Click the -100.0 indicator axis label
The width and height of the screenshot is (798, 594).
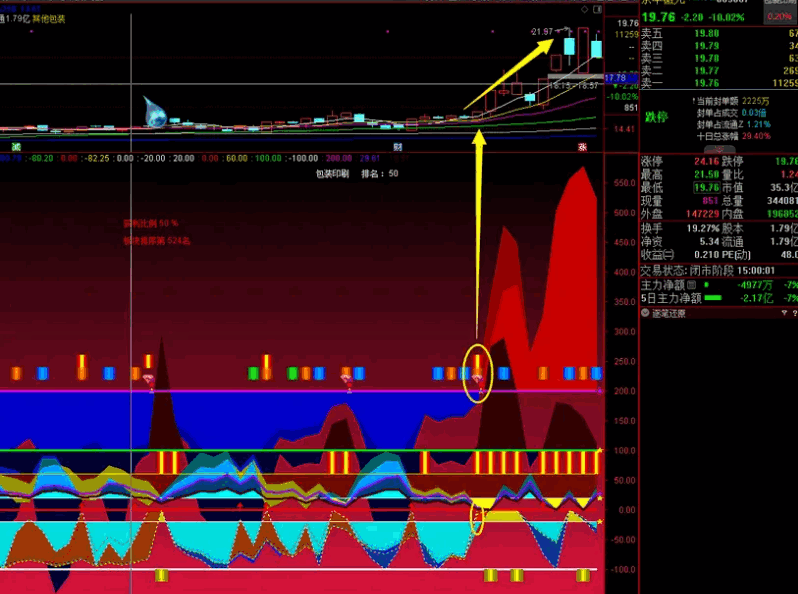pos(621,570)
